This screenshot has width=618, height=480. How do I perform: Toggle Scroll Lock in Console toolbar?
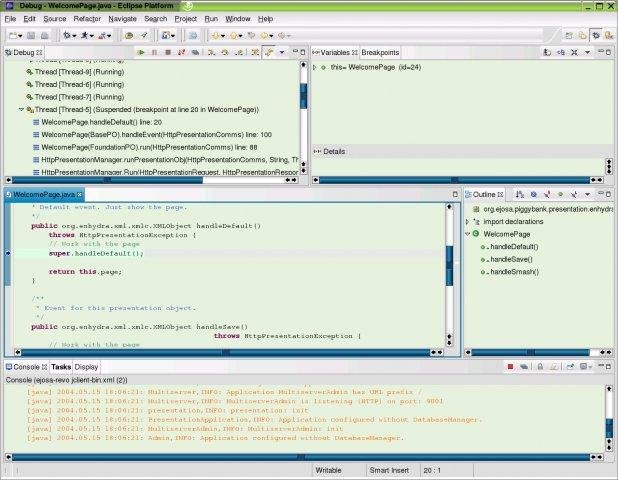point(540,367)
